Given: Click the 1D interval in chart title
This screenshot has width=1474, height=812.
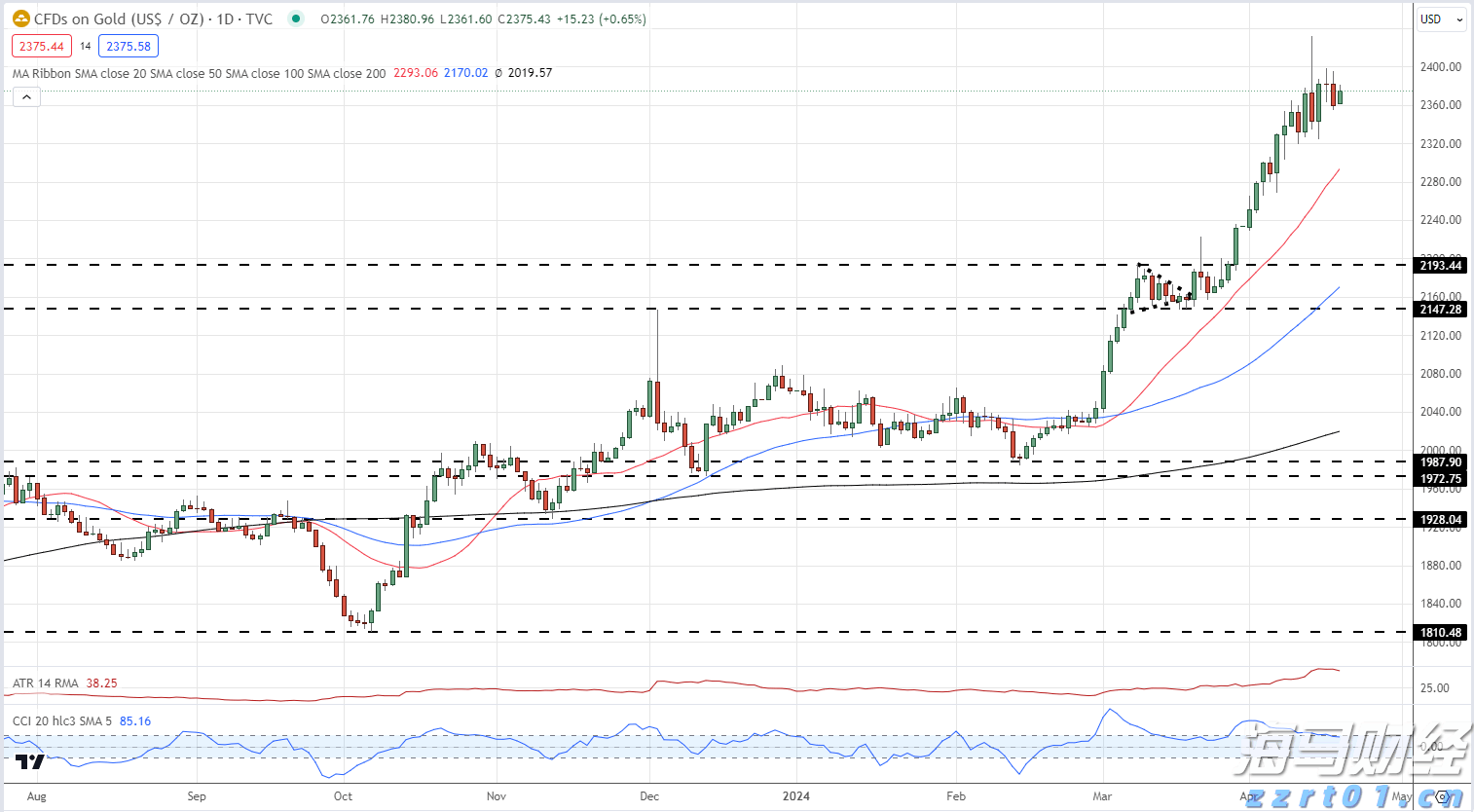Looking at the screenshot, I should pyautogui.click(x=225, y=18).
